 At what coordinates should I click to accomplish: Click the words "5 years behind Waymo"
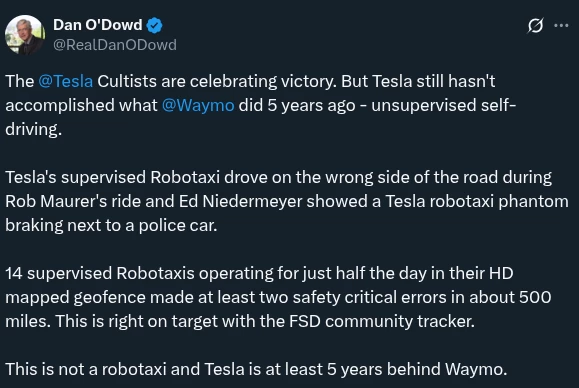click(x=417, y=369)
